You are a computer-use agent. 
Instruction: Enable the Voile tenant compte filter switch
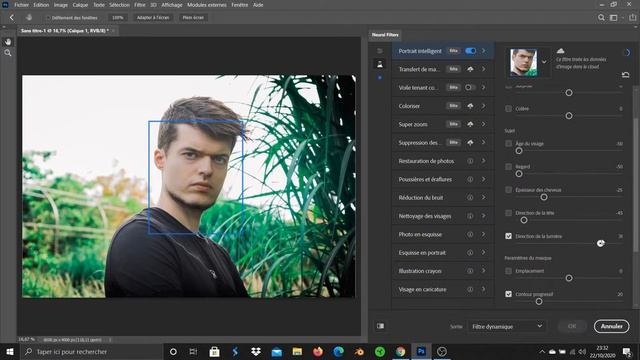coord(470,87)
